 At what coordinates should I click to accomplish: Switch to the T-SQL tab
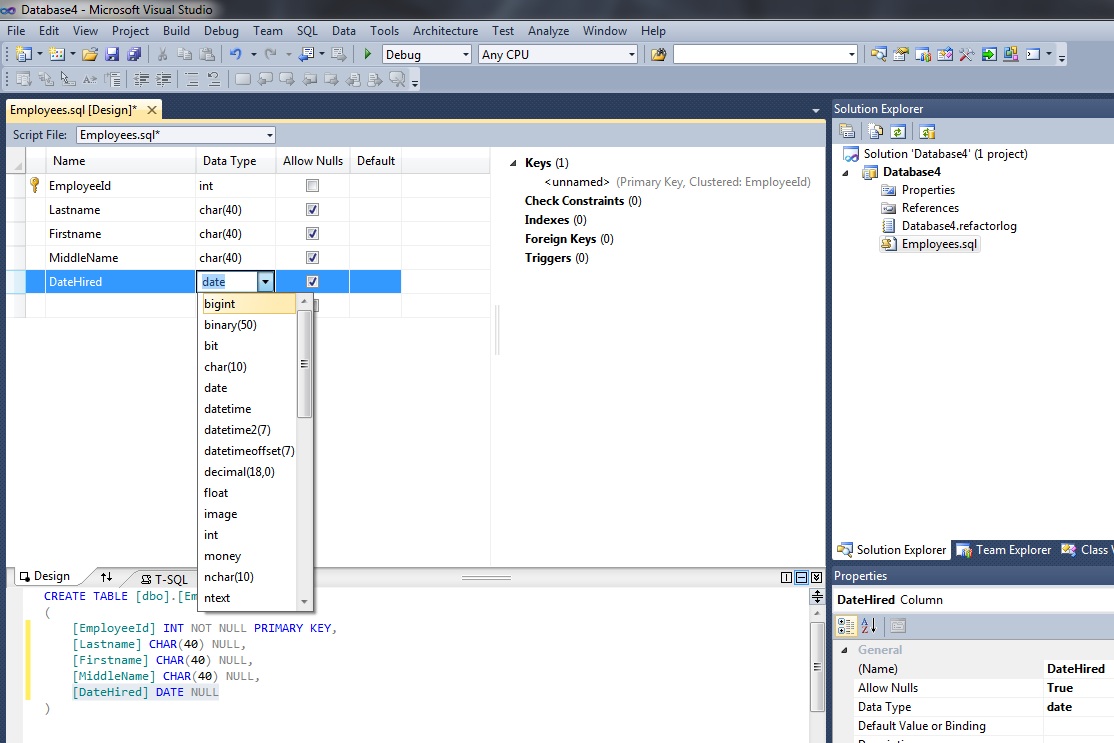coord(164,579)
